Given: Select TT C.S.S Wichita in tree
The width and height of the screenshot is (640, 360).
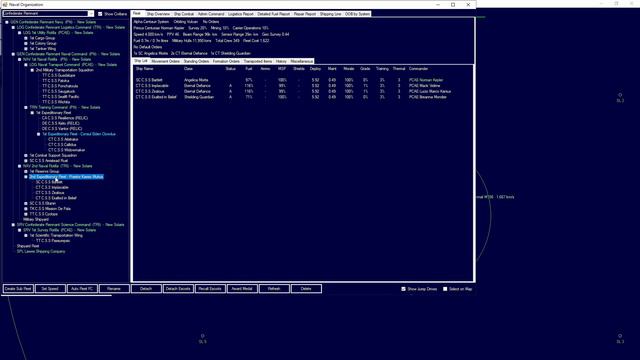Looking at the screenshot, I should 56,102.
